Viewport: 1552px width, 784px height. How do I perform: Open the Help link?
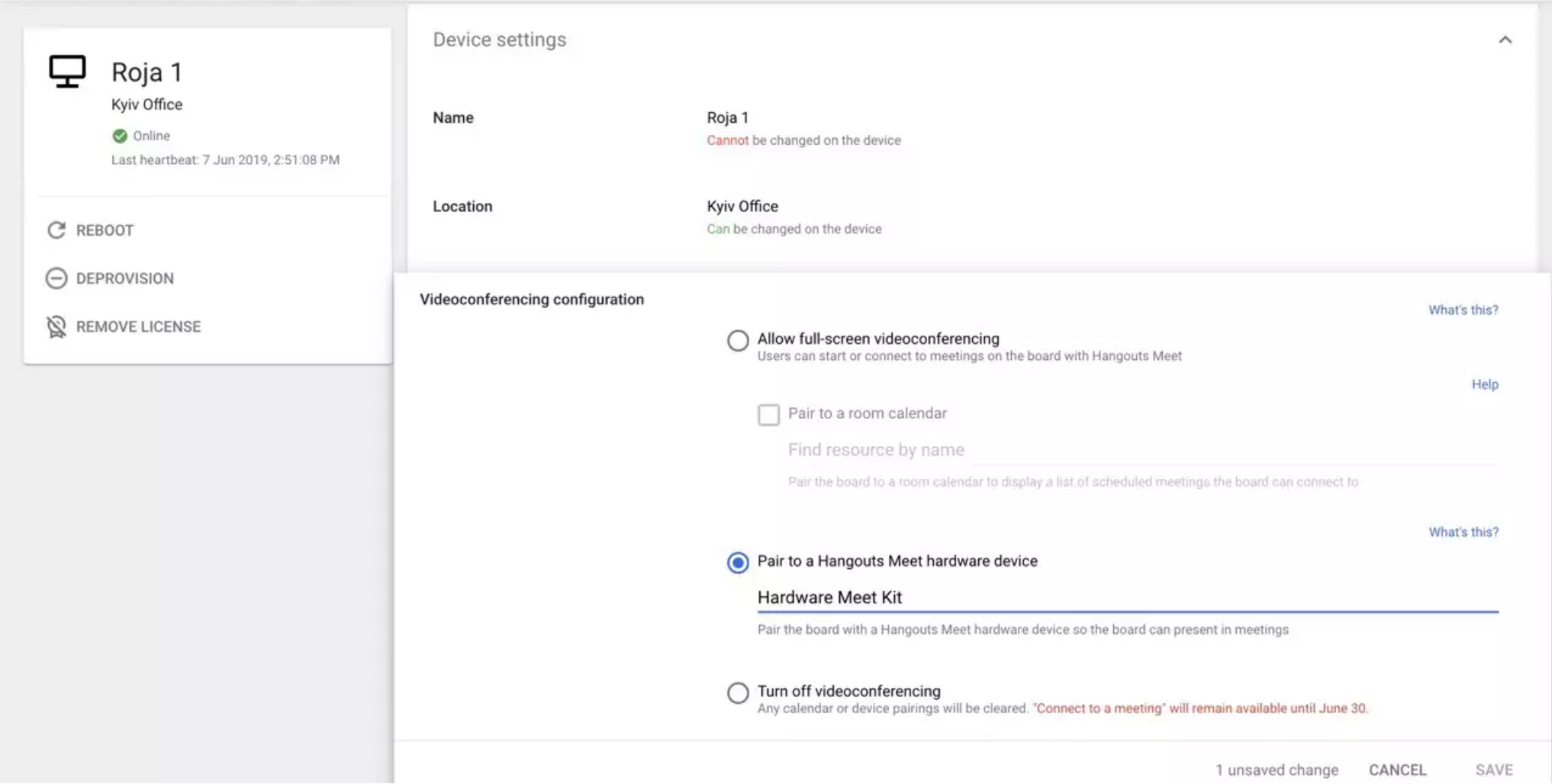[1485, 384]
